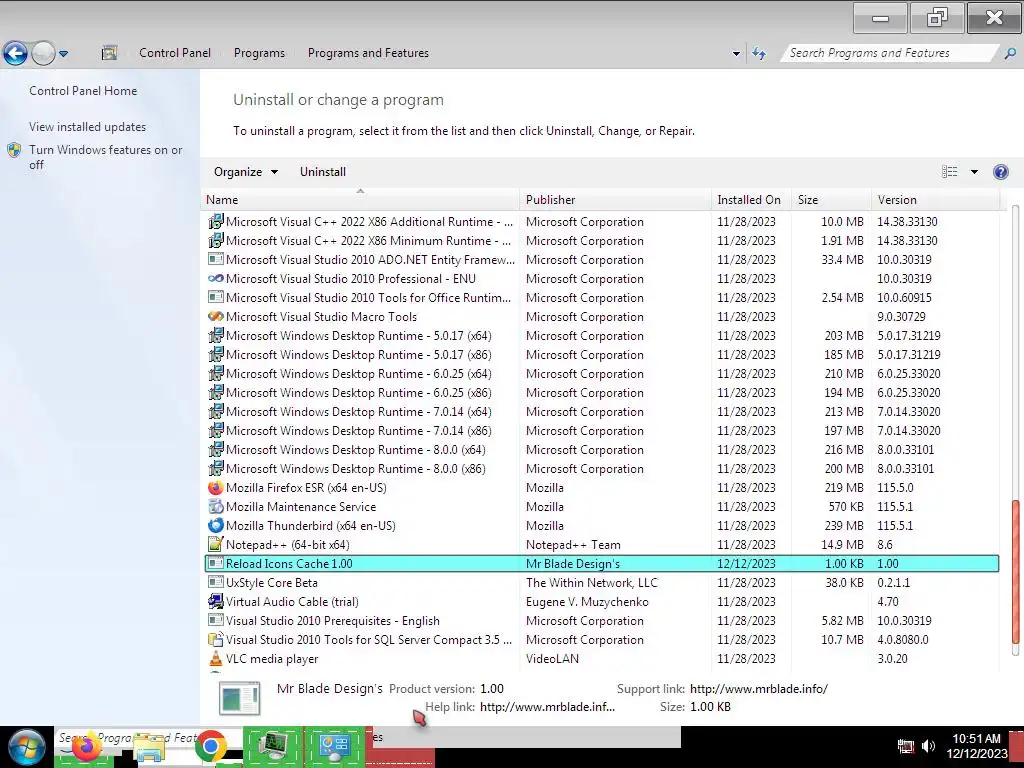
Task: Select the Mozilla Thunderbird icon
Action: (216, 526)
